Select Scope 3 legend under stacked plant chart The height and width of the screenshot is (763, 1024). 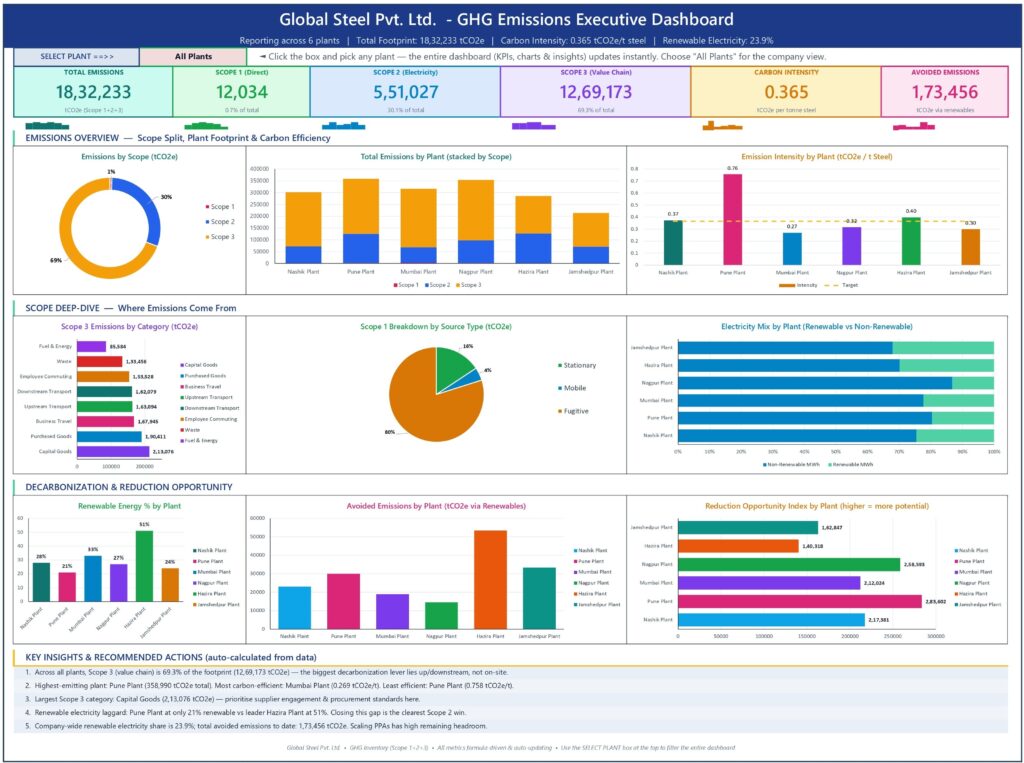(468, 285)
